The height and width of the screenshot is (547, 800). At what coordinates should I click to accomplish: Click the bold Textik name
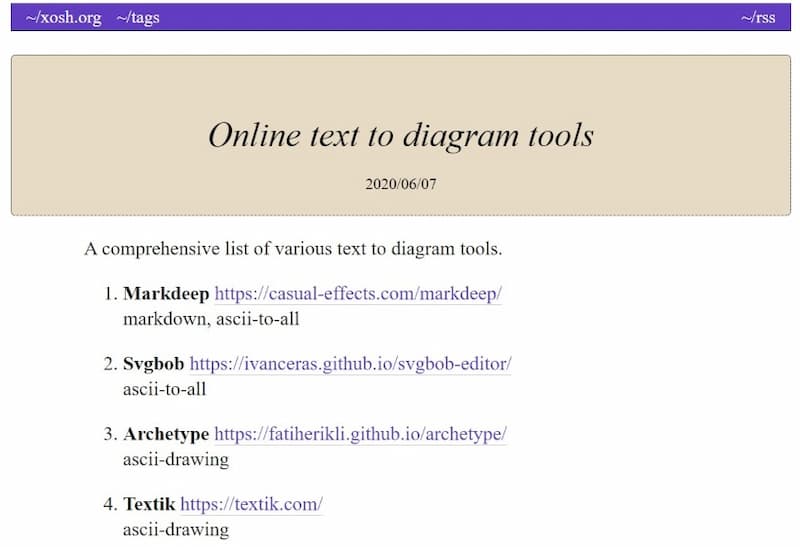149,504
